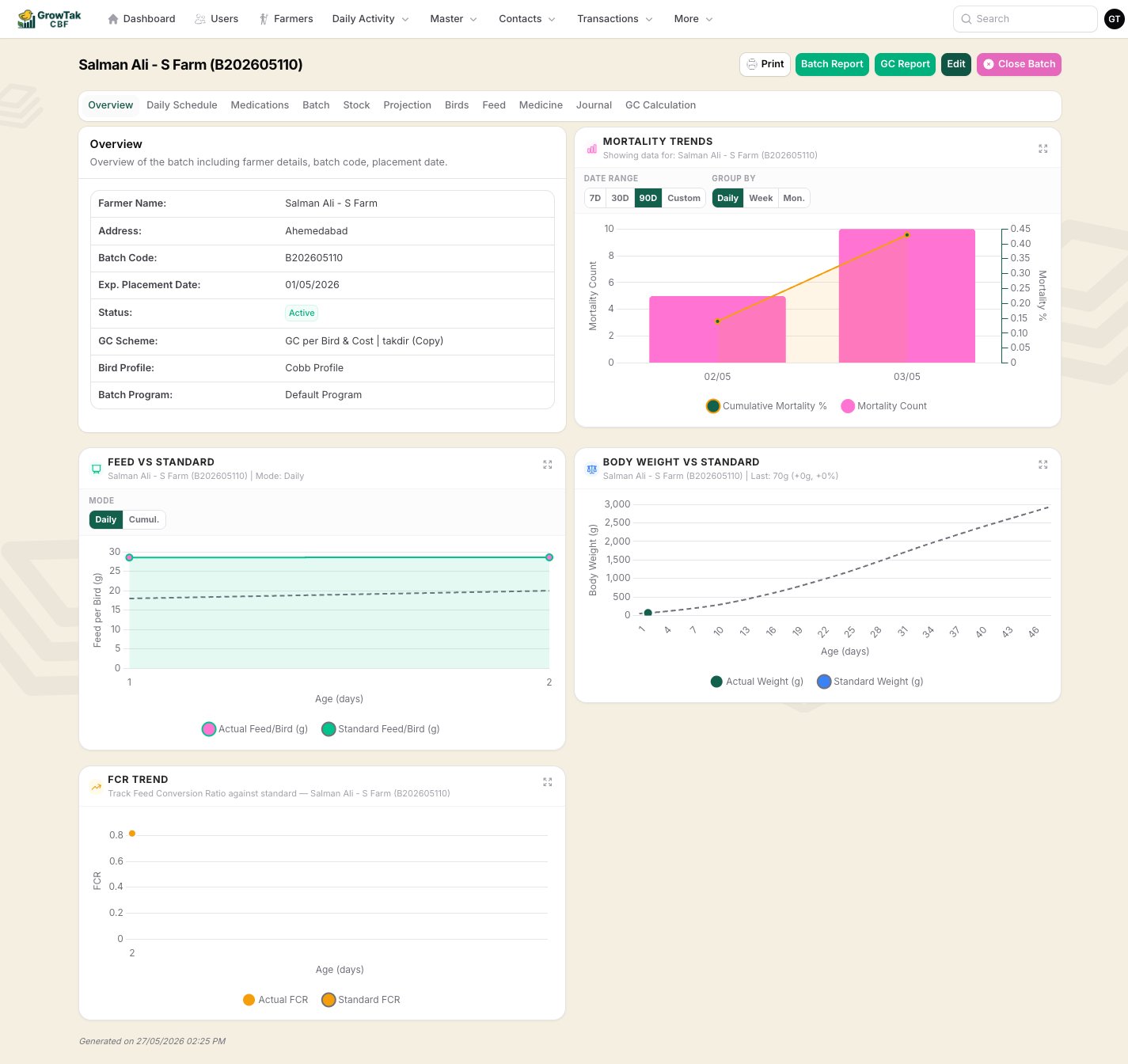Image resolution: width=1128 pixels, height=1064 pixels.
Task: Open the More dropdown menu
Action: point(693,19)
